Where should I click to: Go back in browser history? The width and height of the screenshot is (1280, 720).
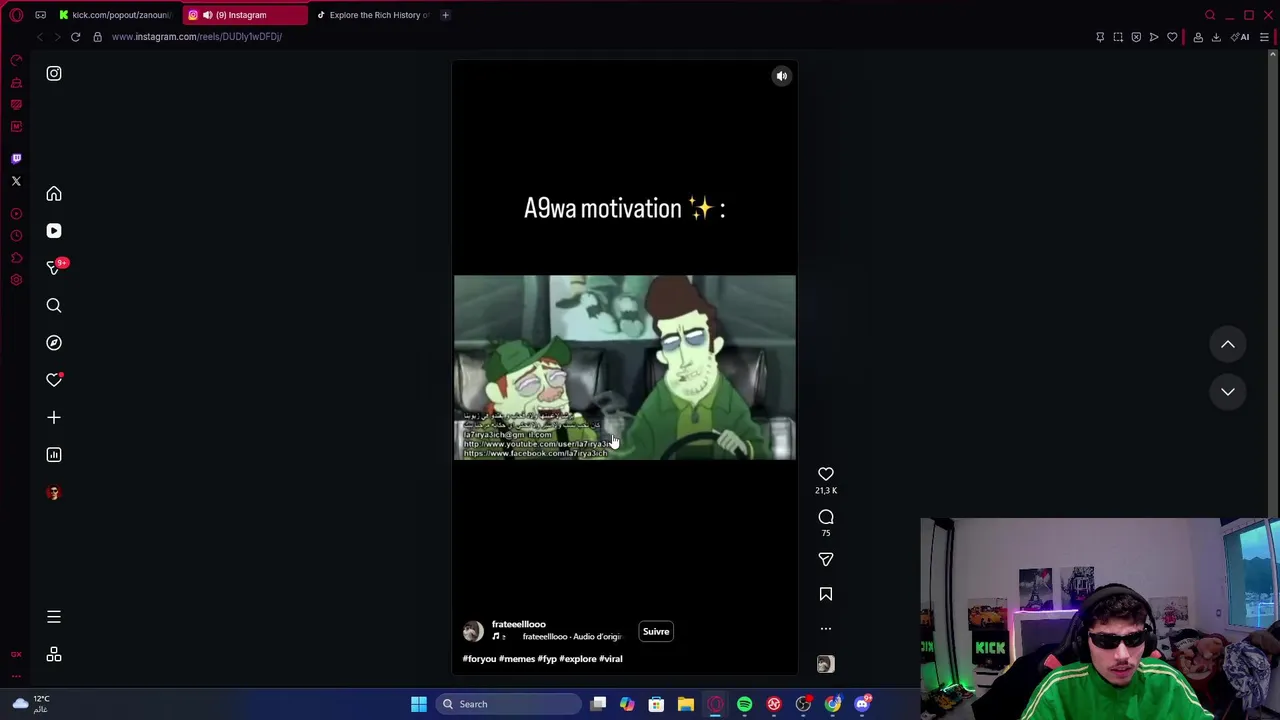[x=39, y=37]
